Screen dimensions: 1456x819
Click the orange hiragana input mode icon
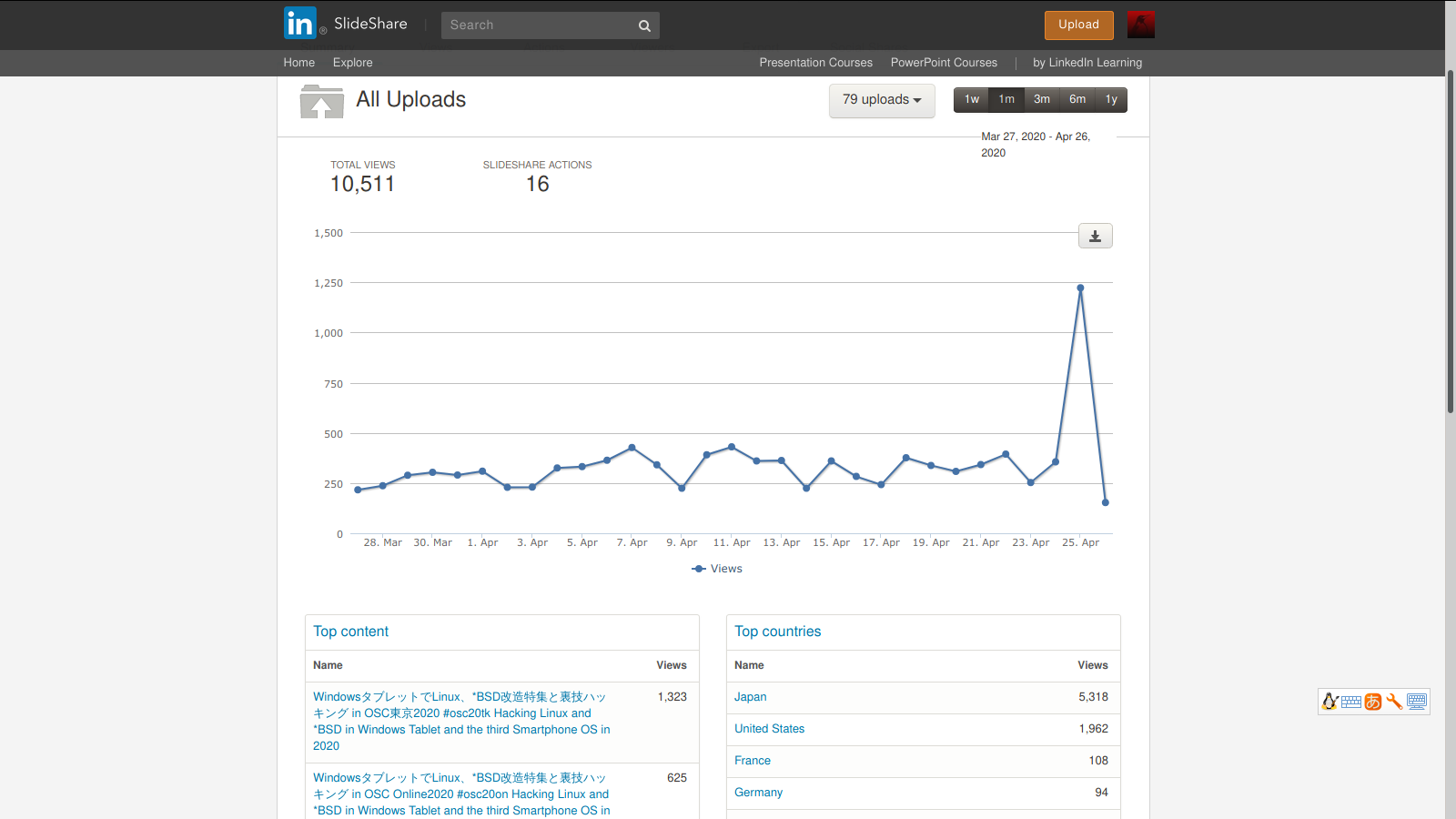pyautogui.click(x=1373, y=702)
